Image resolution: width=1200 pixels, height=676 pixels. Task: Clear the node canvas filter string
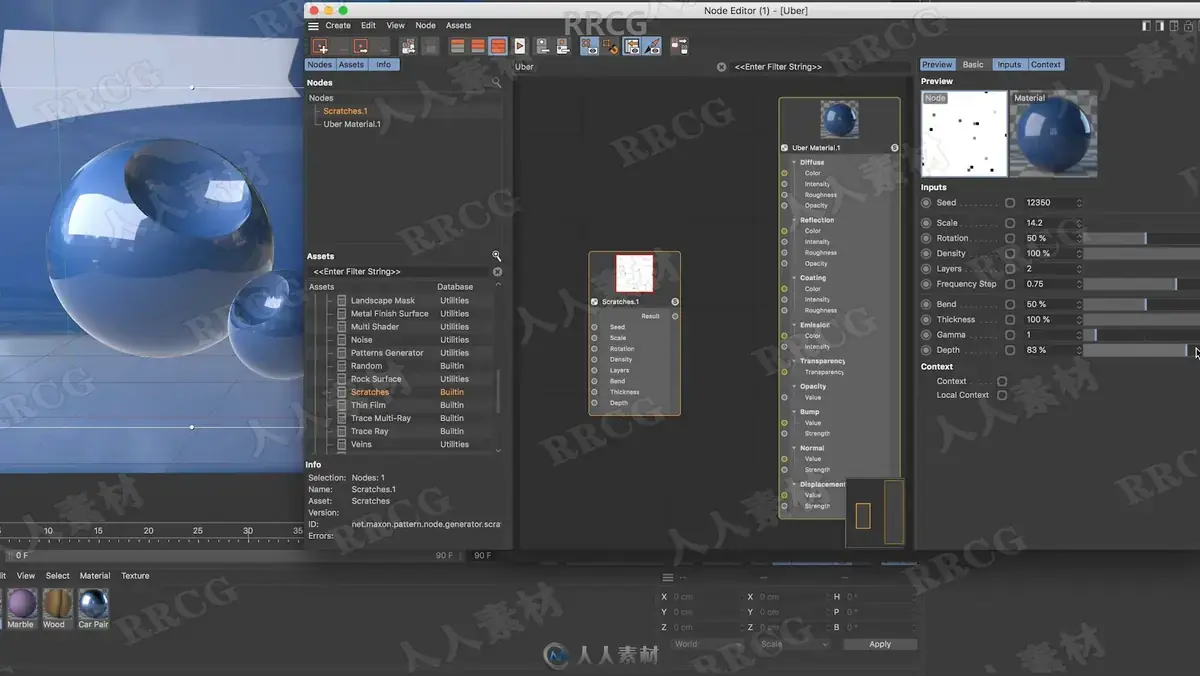(x=721, y=67)
